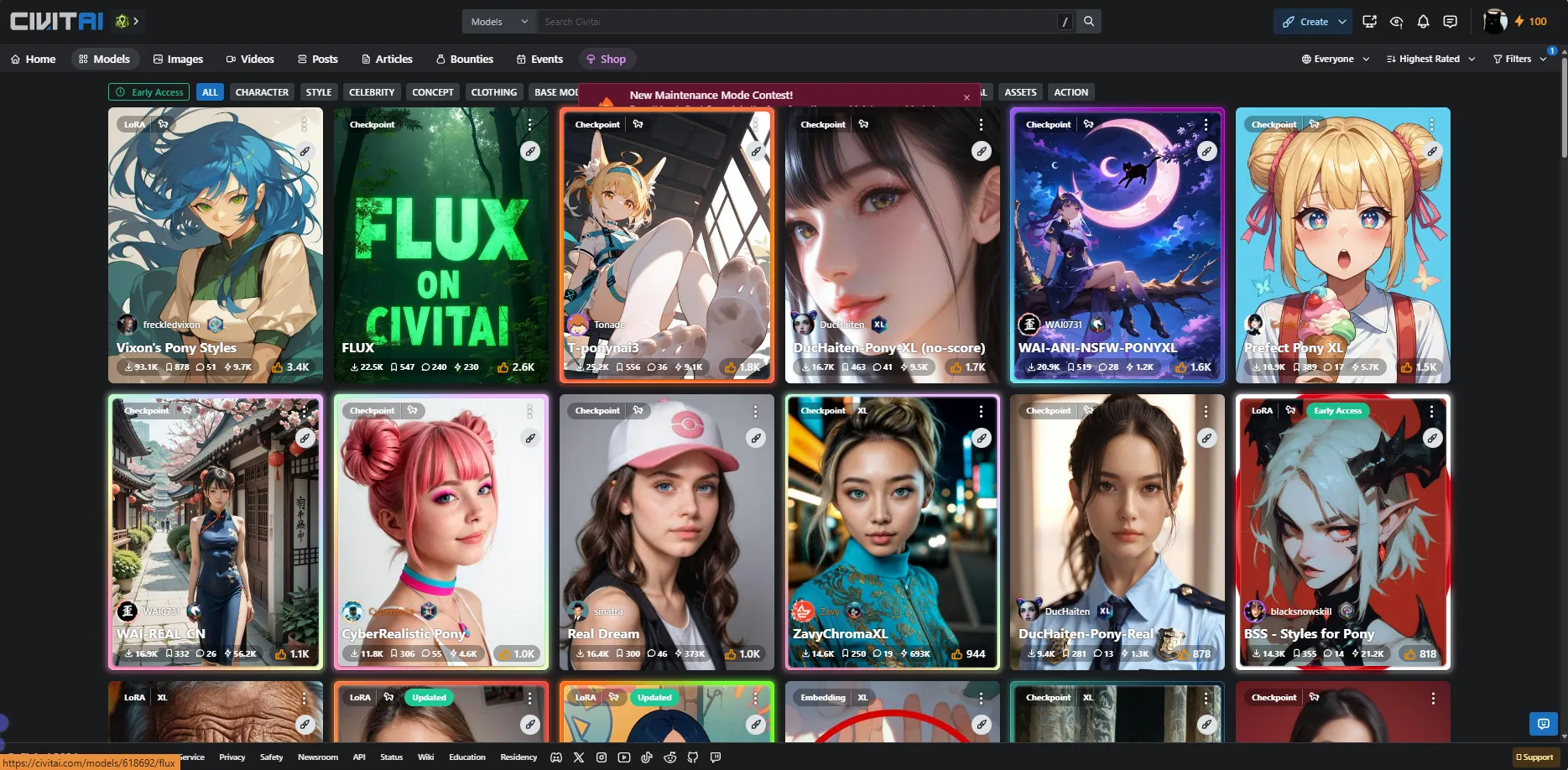Image resolution: width=1568 pixels, height=770 pixels.
Task: Open the freckledvixon creator link
Action: point(171,325)
